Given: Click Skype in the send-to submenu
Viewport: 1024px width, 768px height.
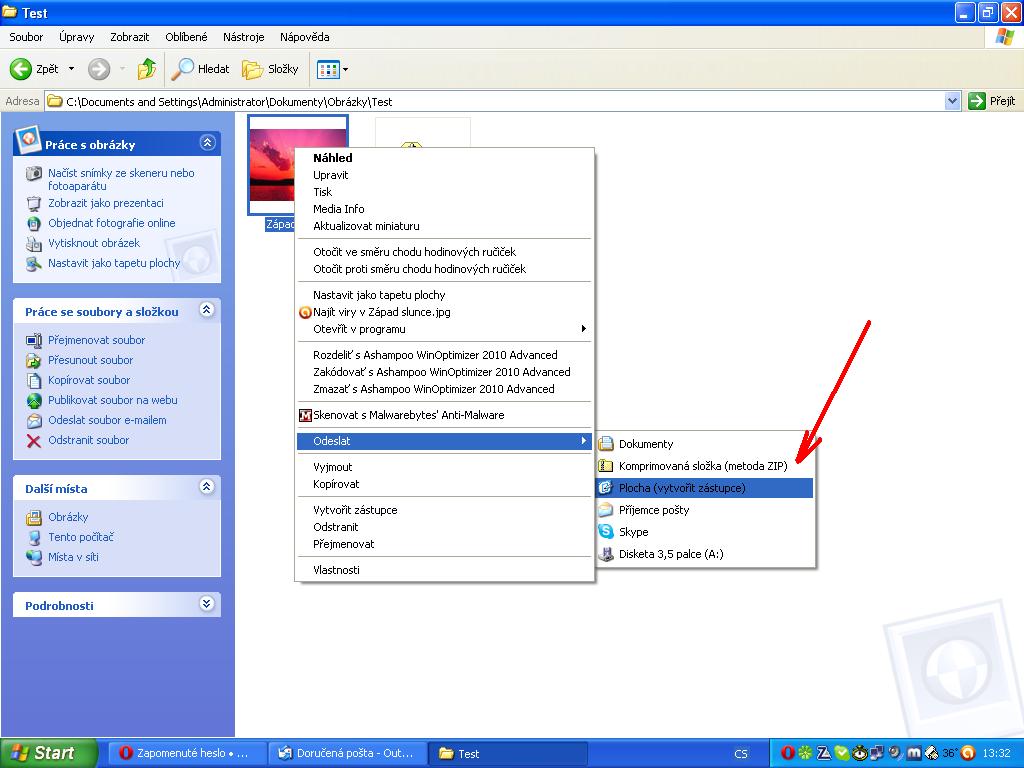Looking at the screenshot, I should click(633, 532).
